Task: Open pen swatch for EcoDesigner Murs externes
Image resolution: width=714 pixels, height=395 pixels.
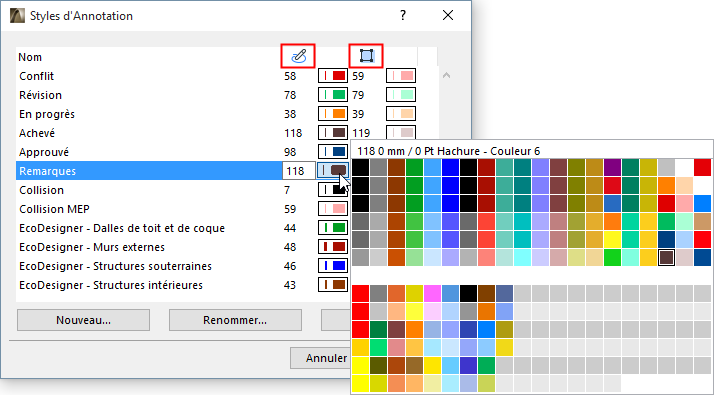Action: point(333,247)
